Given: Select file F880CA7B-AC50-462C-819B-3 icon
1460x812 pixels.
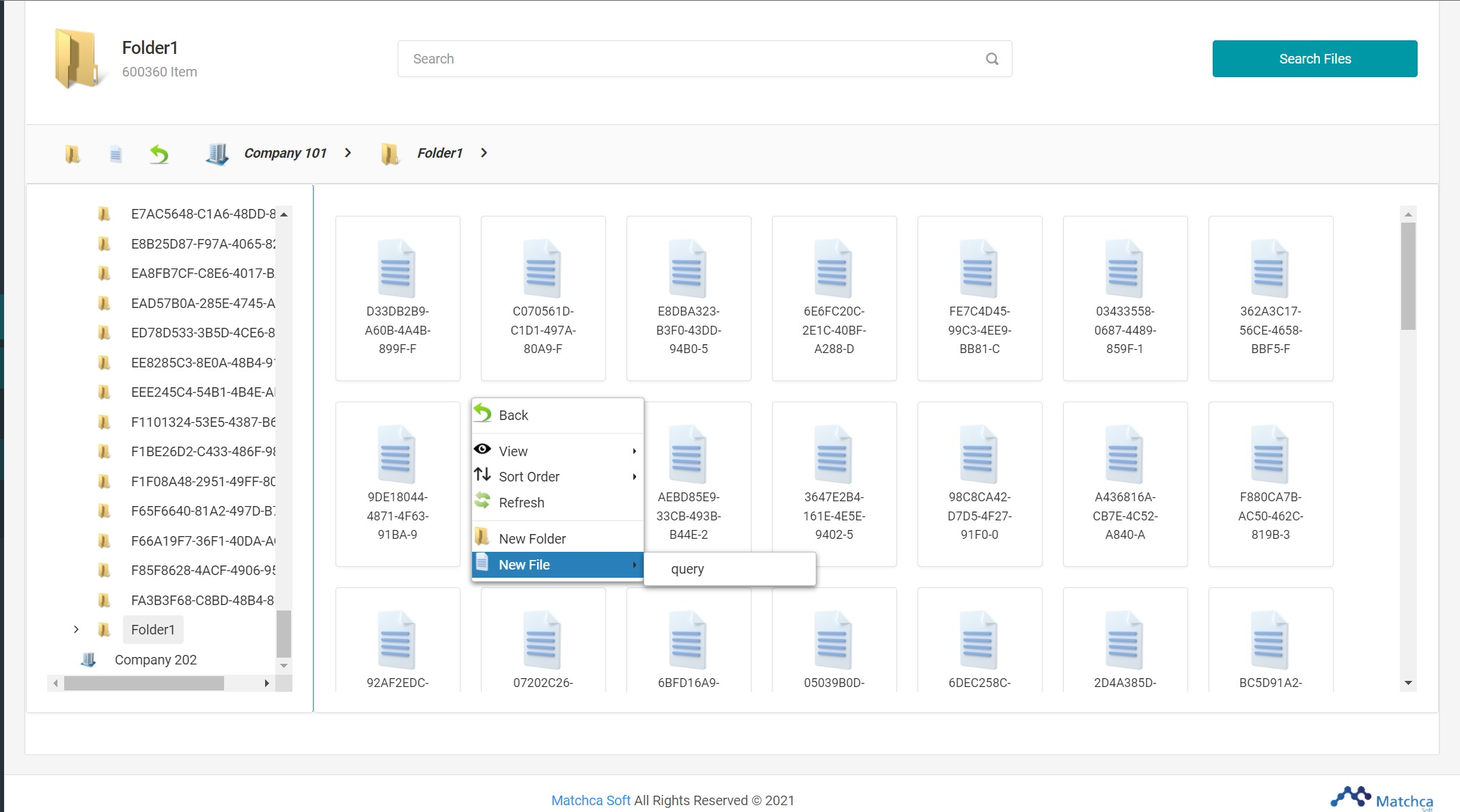Looking at the screenshot, I should 1269,455.
